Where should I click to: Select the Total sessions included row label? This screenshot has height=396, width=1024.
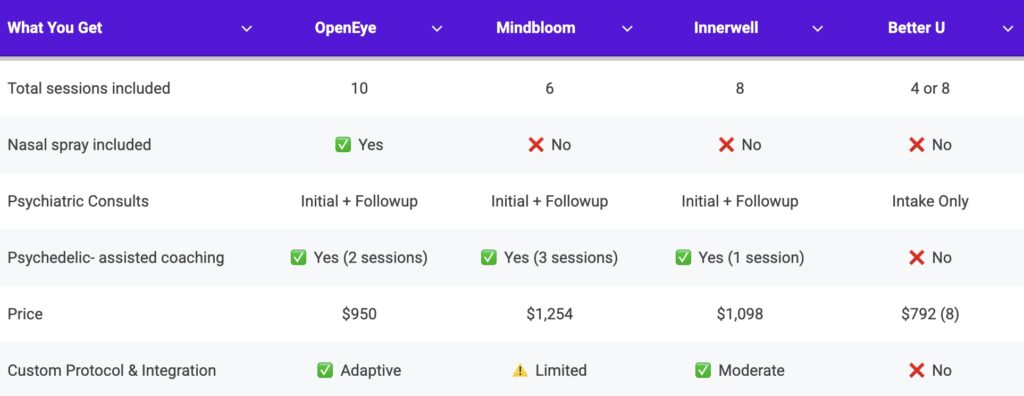(x=89, y=88)
